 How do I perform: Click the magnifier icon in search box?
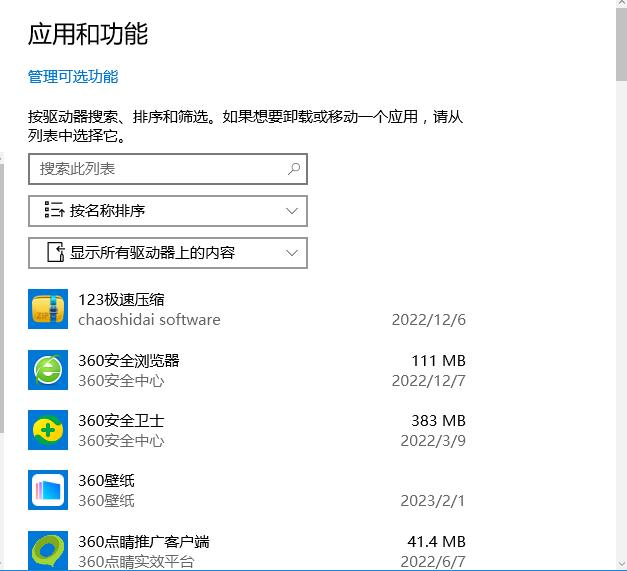click(x=294, y=169)
